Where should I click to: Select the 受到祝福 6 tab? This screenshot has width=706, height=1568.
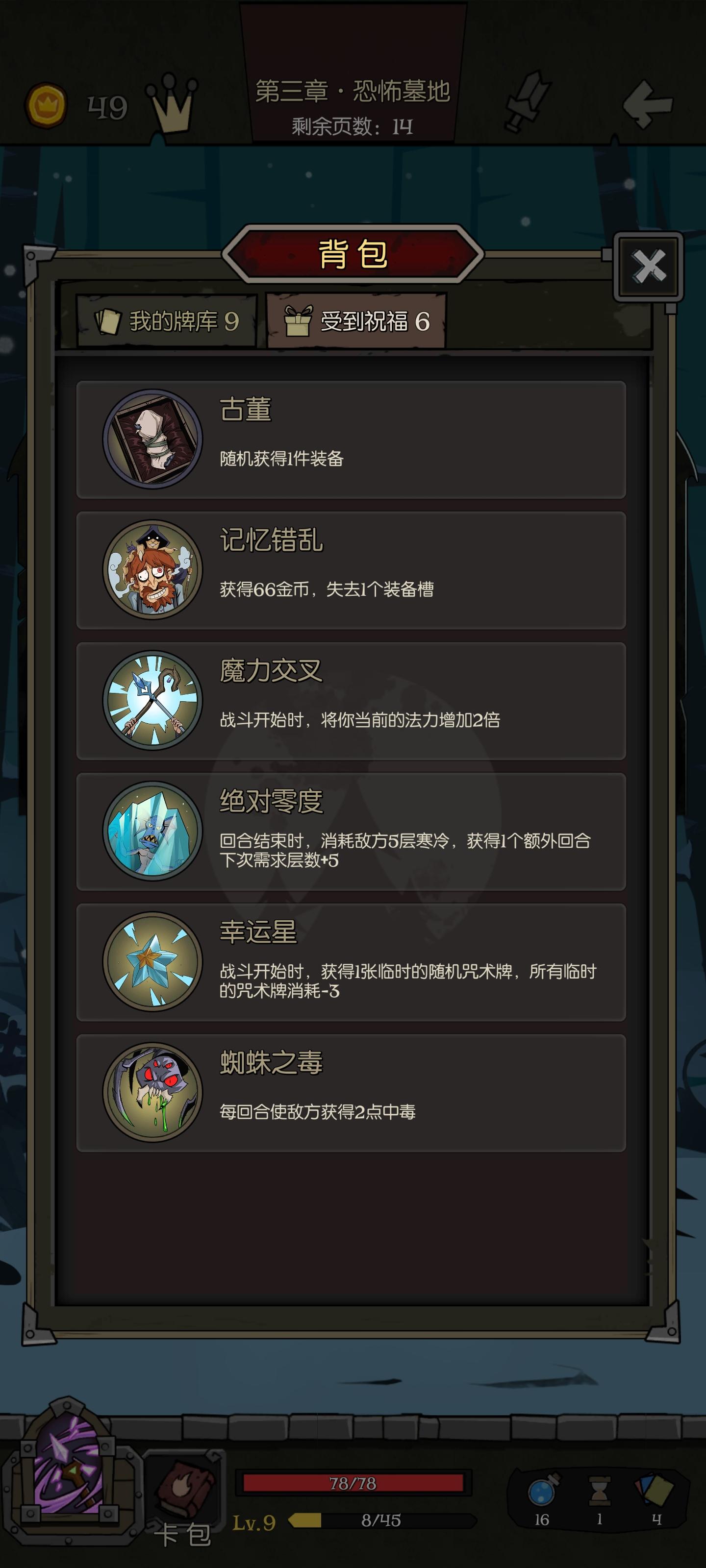pyautogui.click(x=356, y=321)
